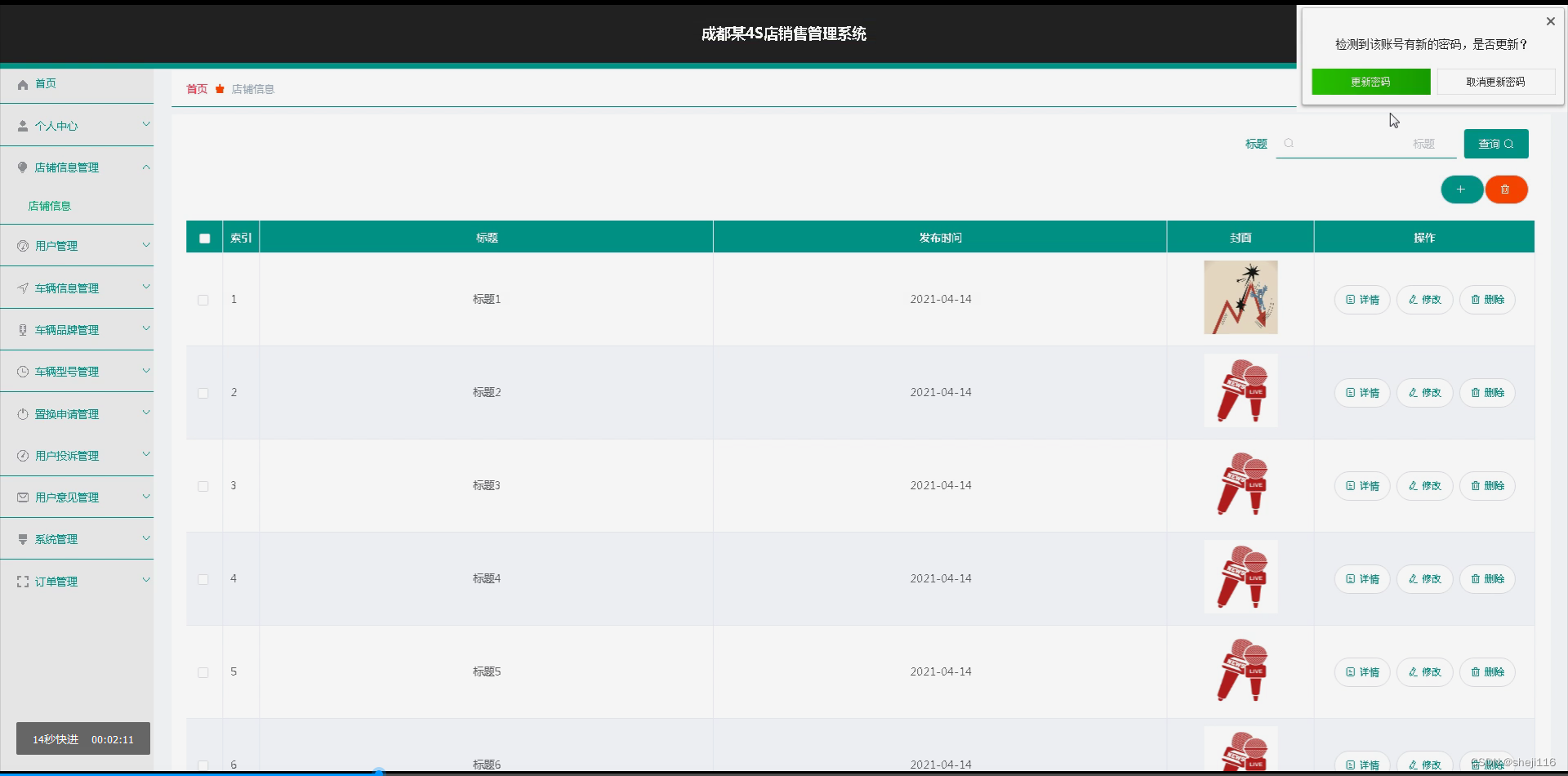
Task: Click the 车辆信息管理 paper-plane icon
Action: click(x=21, y=287)
